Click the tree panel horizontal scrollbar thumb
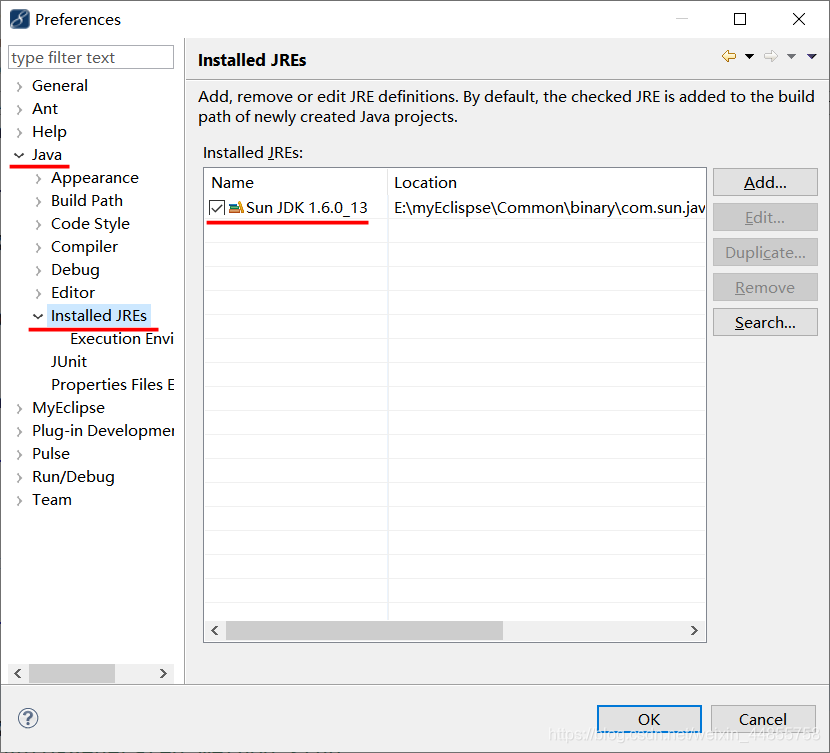Viewport: 830px width, 753px height. point(72,673)
